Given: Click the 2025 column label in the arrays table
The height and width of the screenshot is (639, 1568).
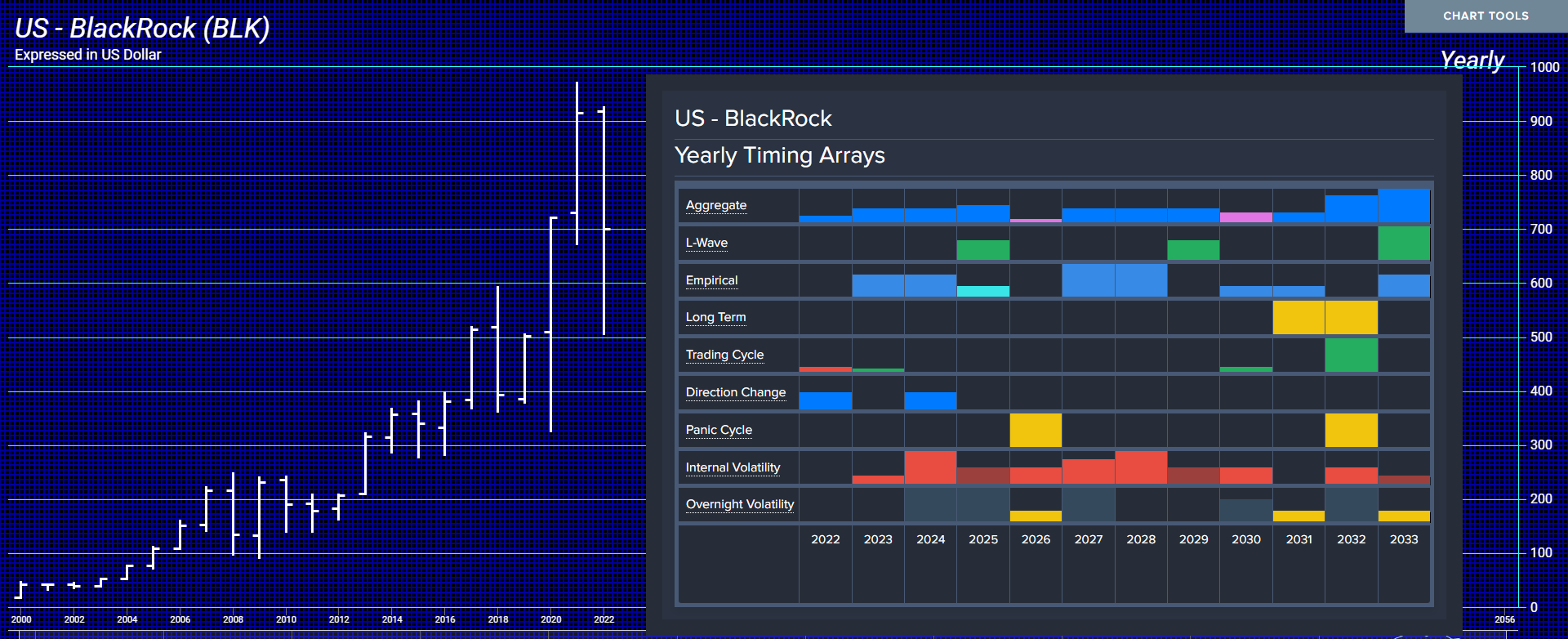Looking at the screenshot, I should point(983,539).
